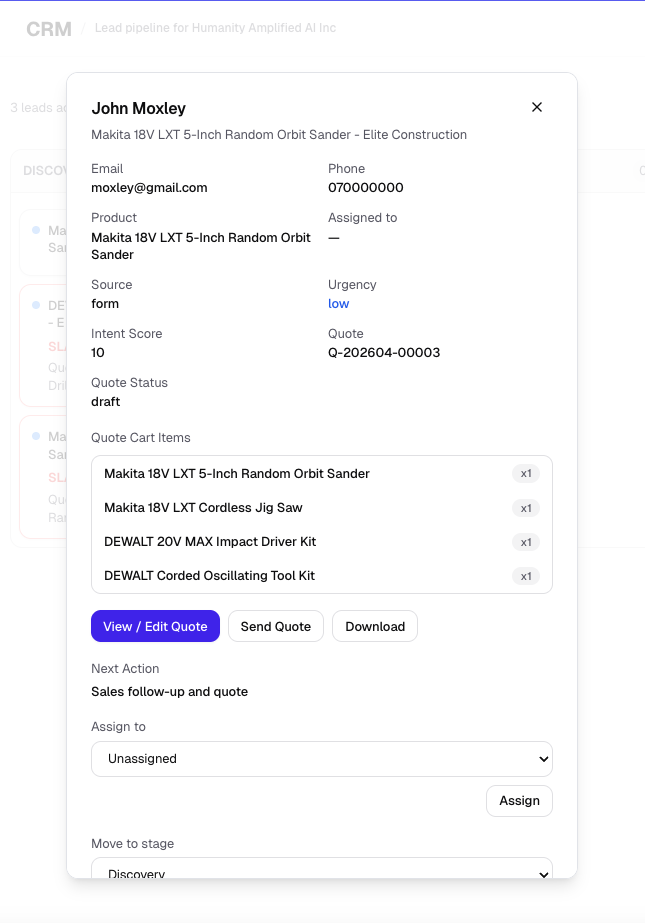Click the x1 badge for Oscillating Tool Kit
The image size is (645, 923).
click(x=526, y=576)
